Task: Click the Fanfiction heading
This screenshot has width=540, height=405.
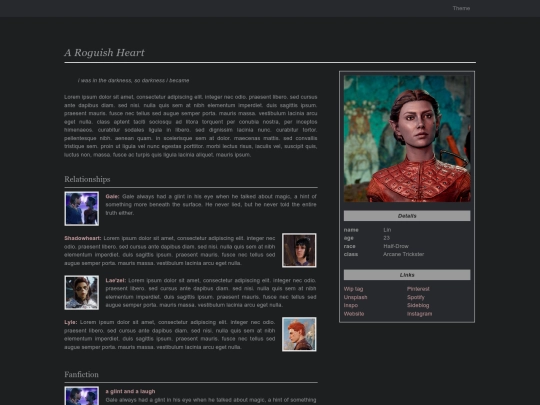Action: [81, 374]
